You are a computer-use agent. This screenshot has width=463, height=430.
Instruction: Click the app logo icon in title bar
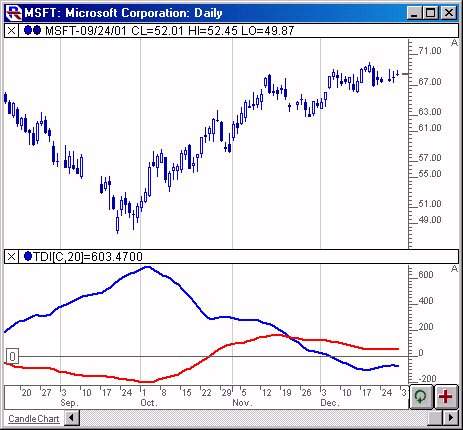[14, 13]
